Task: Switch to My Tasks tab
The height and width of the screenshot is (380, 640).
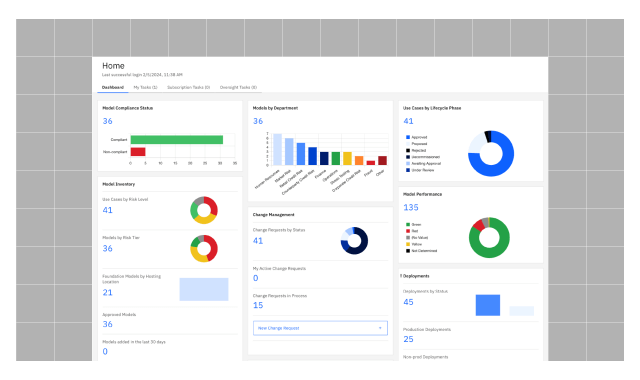Action: click(145, 87)
